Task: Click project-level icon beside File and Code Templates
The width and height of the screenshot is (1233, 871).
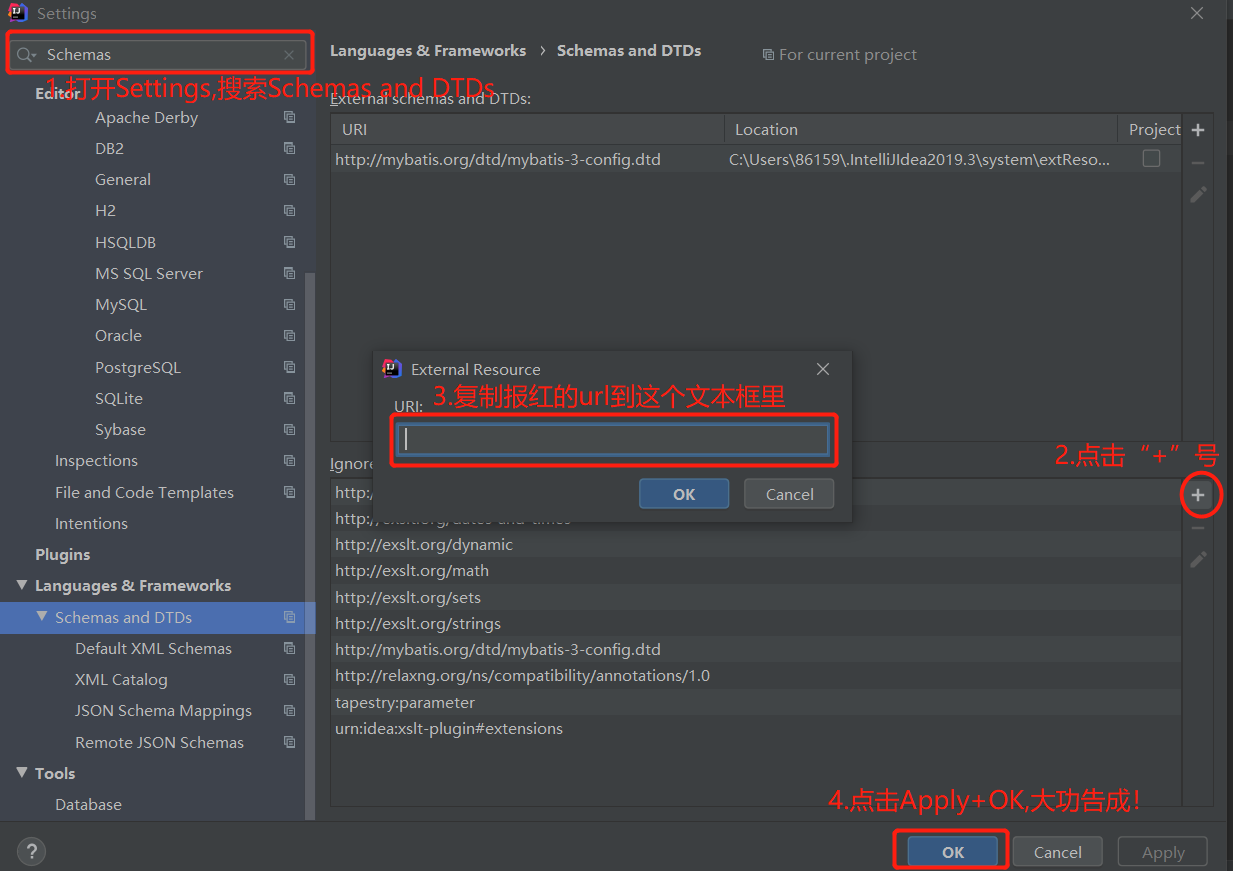Action: (x=289, y=492)
